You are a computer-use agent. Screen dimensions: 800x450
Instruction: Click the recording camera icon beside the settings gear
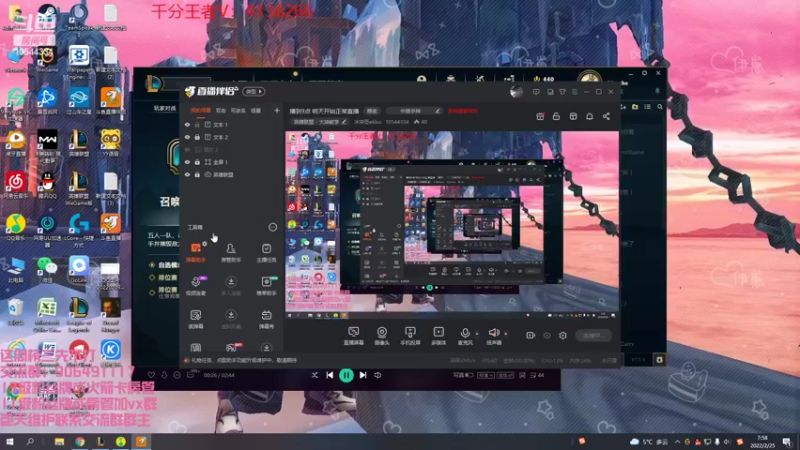[531, 335]
